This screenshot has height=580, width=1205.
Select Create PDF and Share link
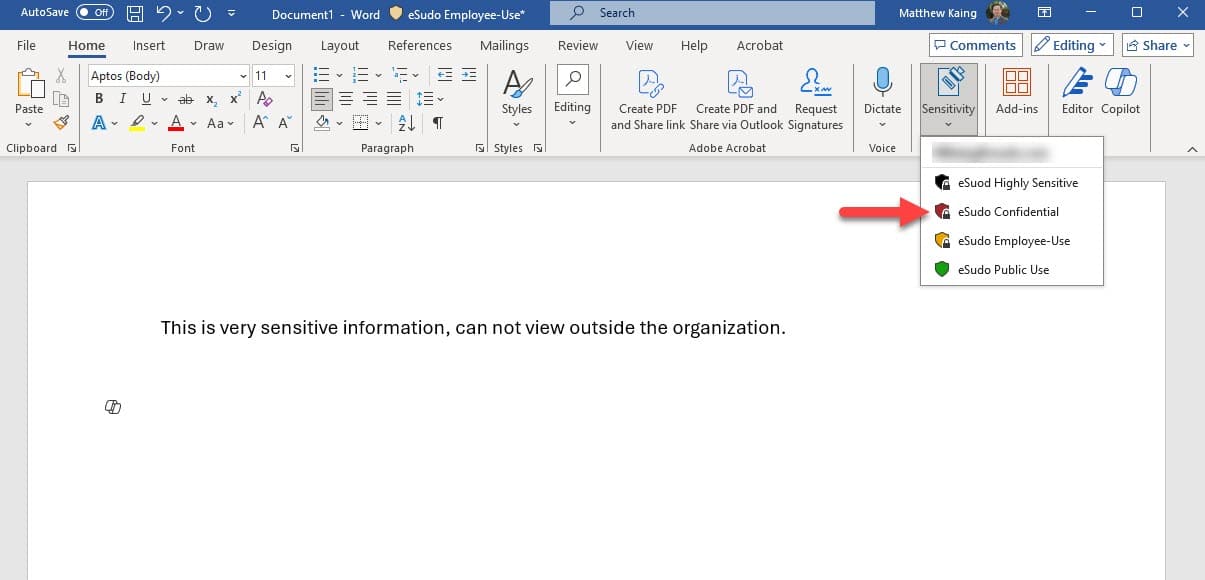point(648,98)
